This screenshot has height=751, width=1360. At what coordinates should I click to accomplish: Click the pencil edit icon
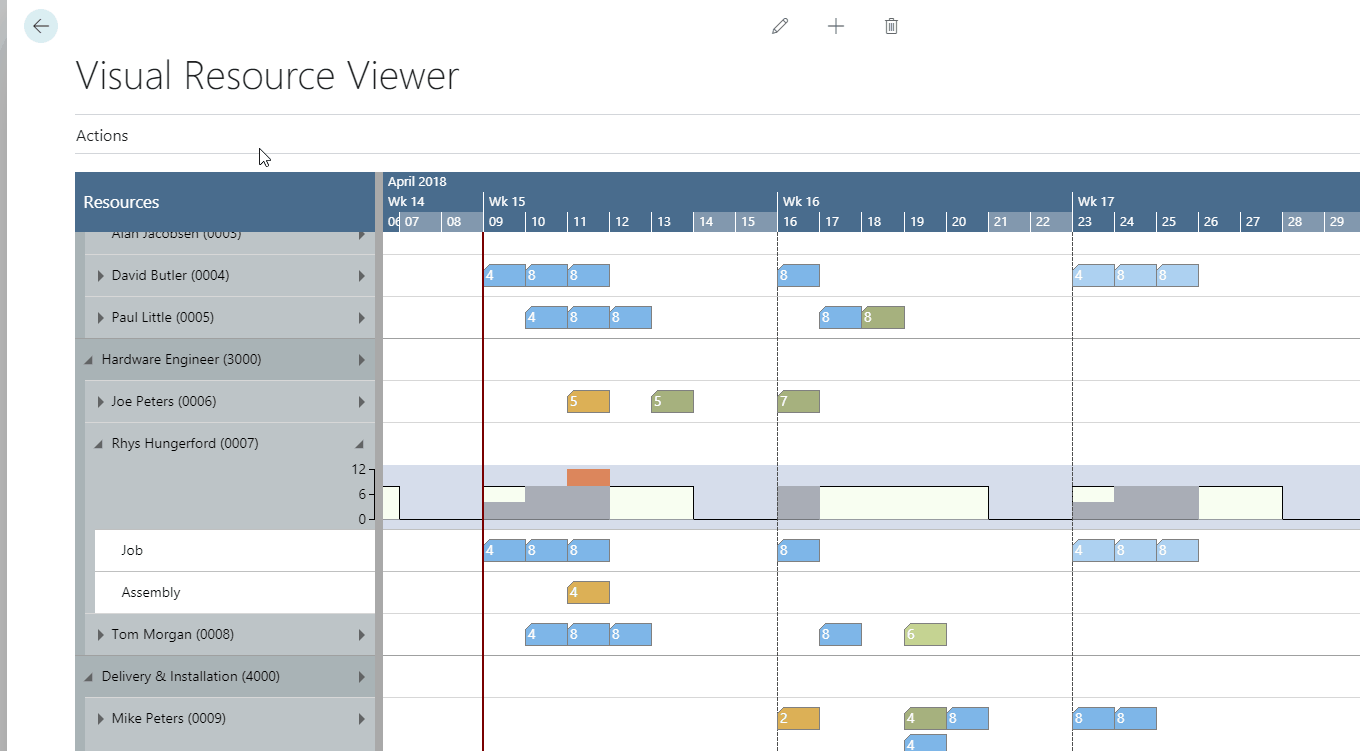780,26
